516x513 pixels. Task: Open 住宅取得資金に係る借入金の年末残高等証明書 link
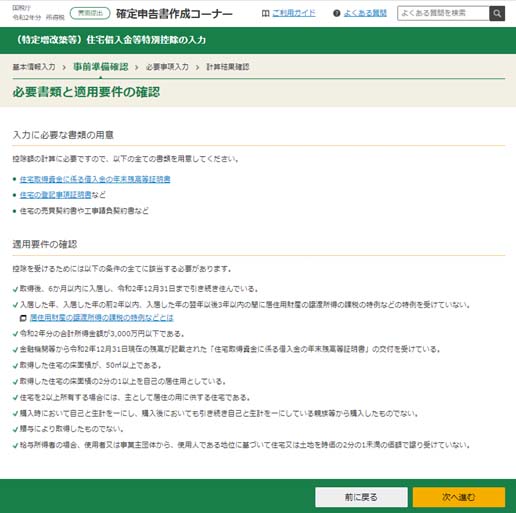point(95,179)
